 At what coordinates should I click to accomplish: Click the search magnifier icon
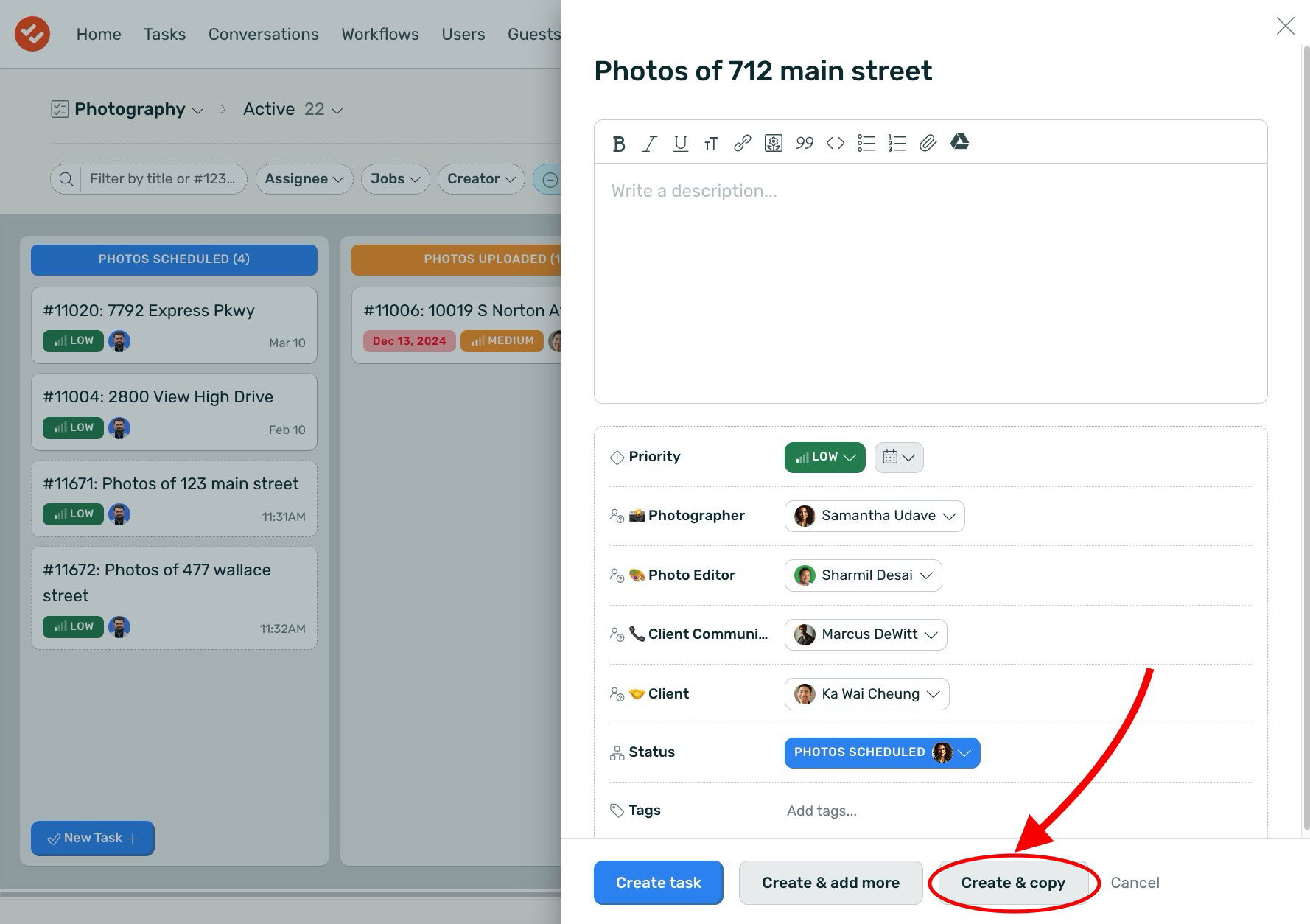[66, 179]
